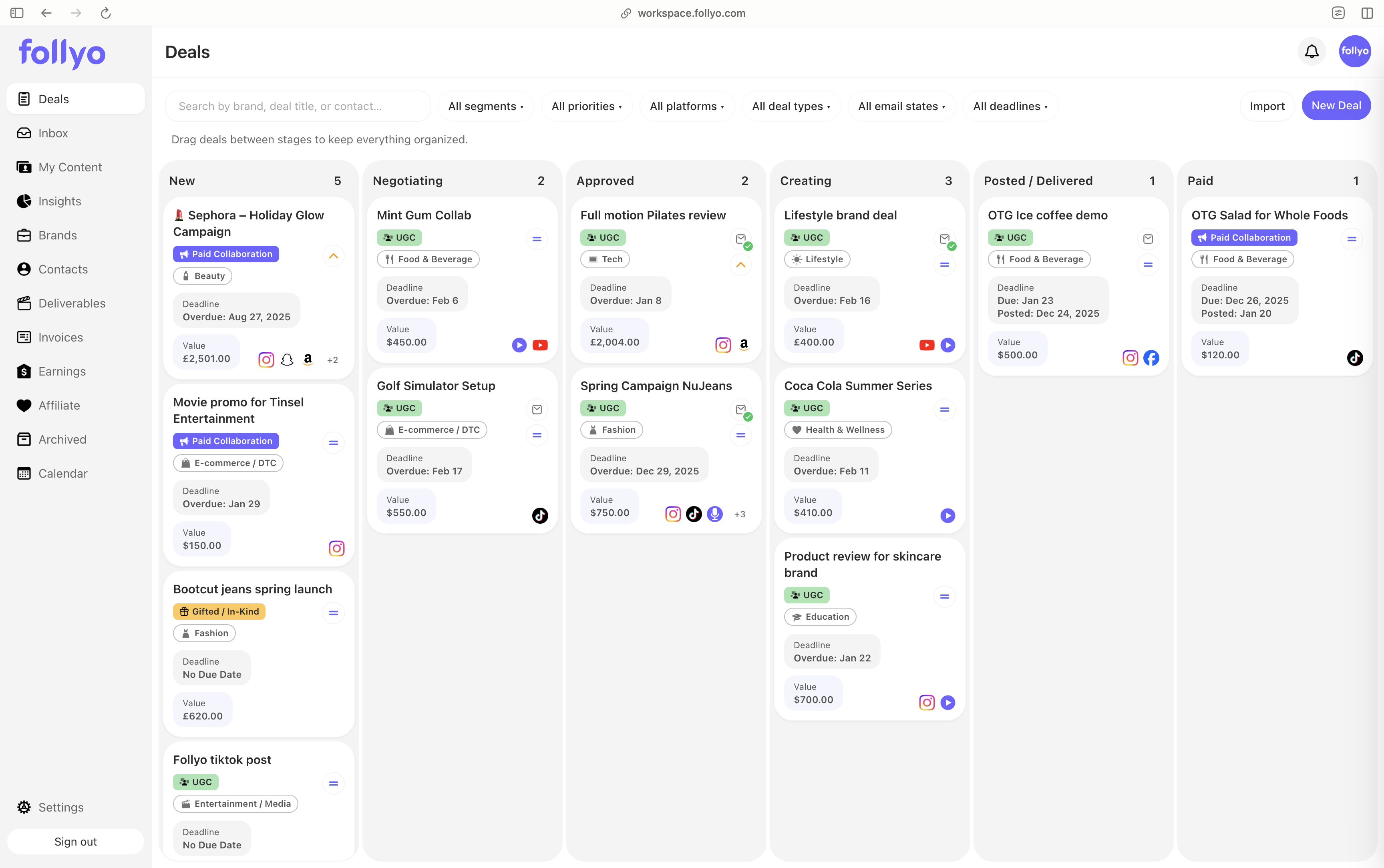The width and height of the screenshot is (1384, 868).
Task: Open the email icon on Full motion Pilates review
Action: [x=740, y=239]
